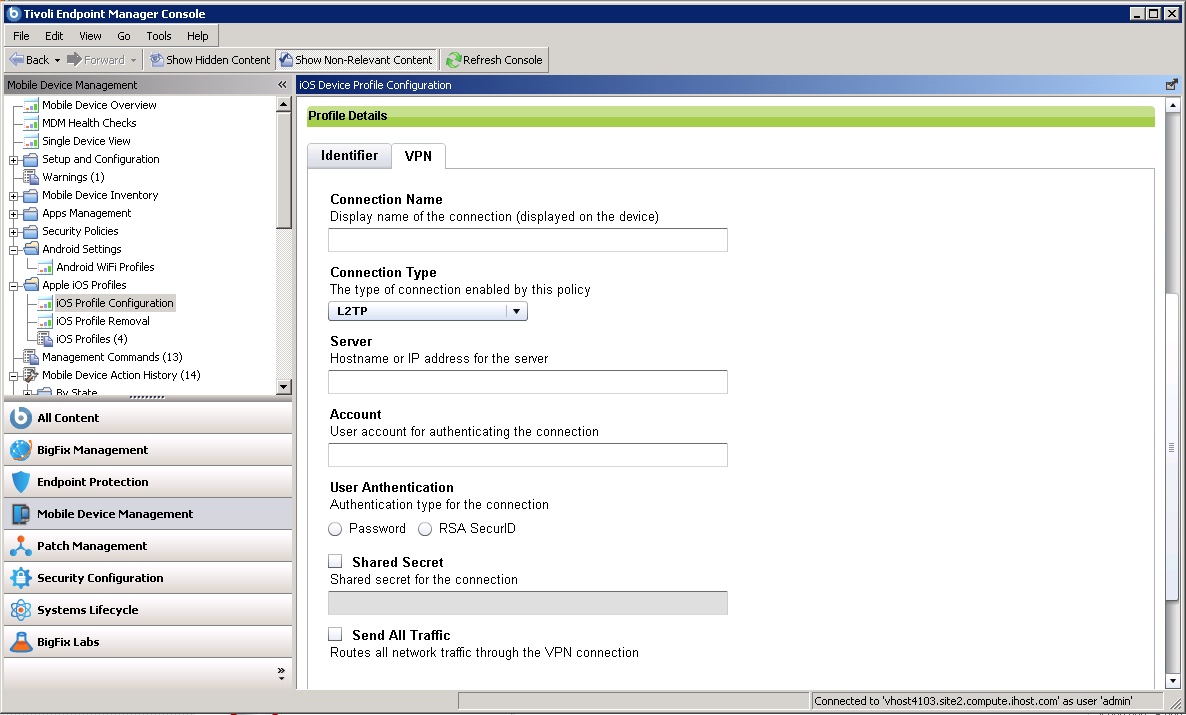The image size is (1186, 715).
Task: Click the Management Commands (13) icon
Action: pos(31,357)
